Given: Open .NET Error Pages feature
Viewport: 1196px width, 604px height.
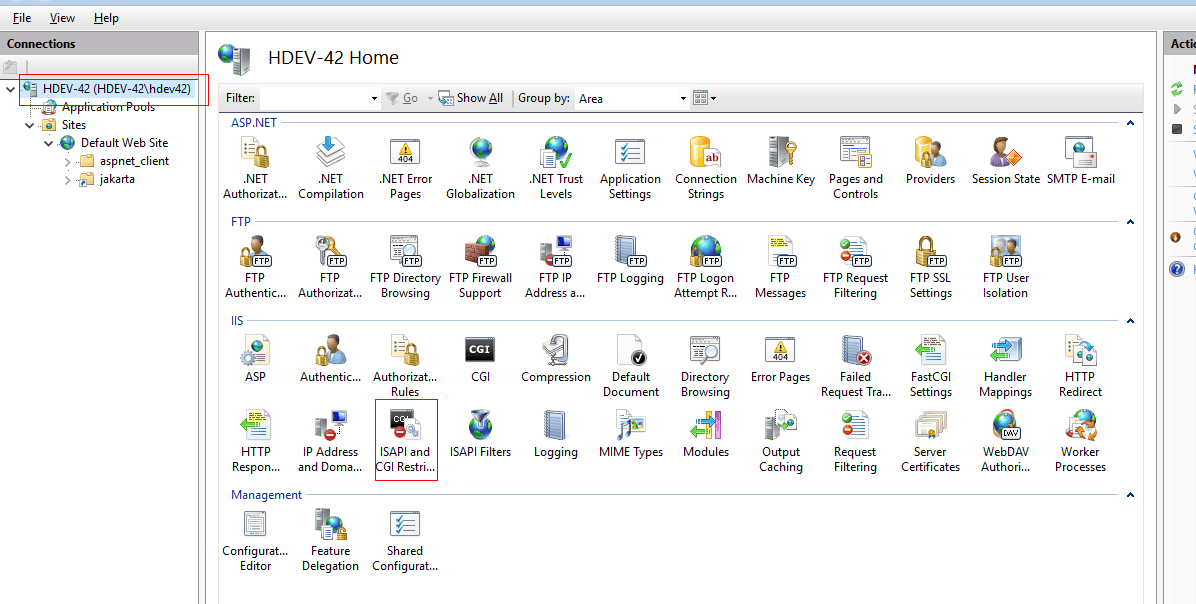Looking at the screenshot, I should (x=405, y=168).
